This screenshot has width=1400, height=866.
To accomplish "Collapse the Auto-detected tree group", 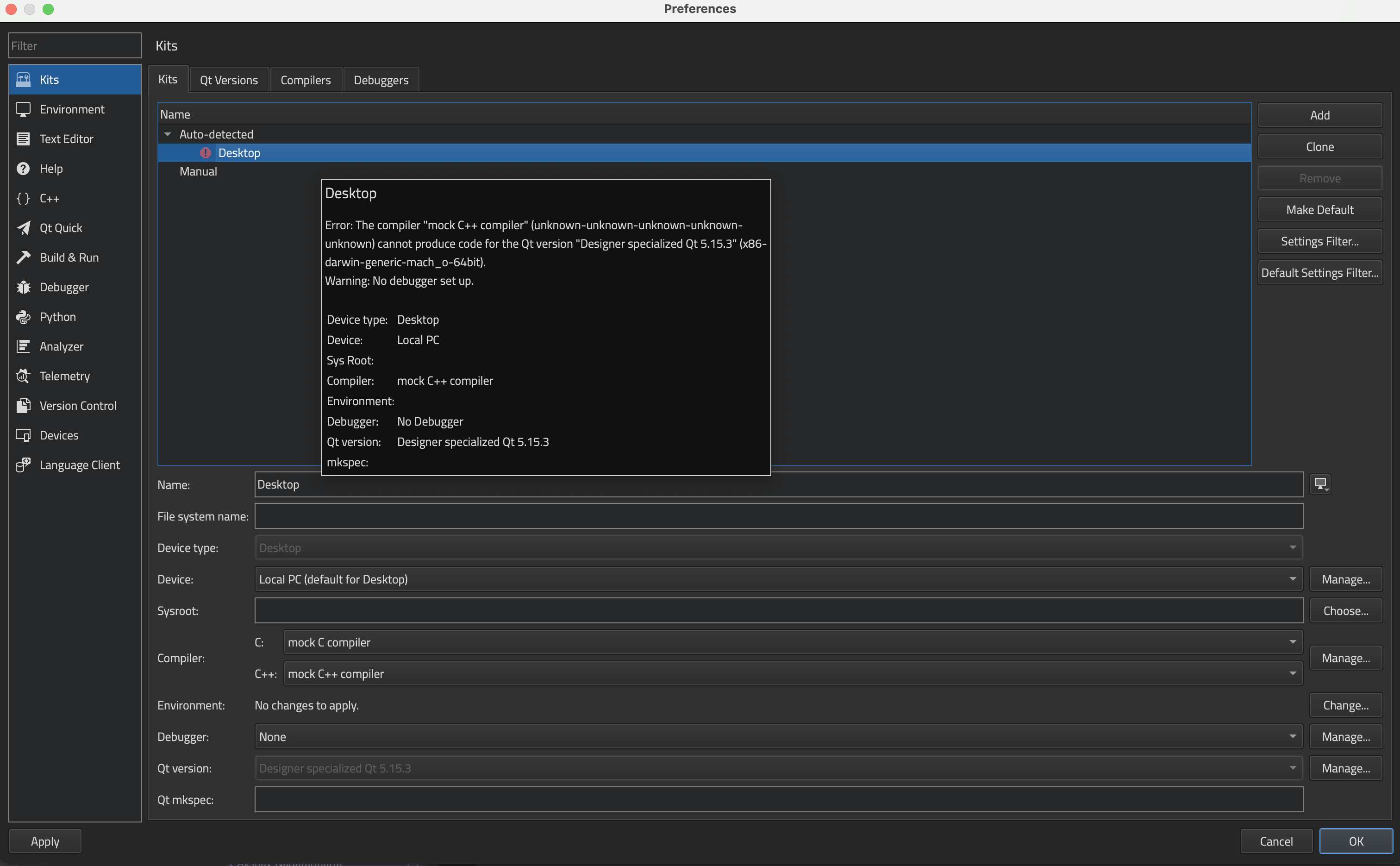I will tap(168, 134).
